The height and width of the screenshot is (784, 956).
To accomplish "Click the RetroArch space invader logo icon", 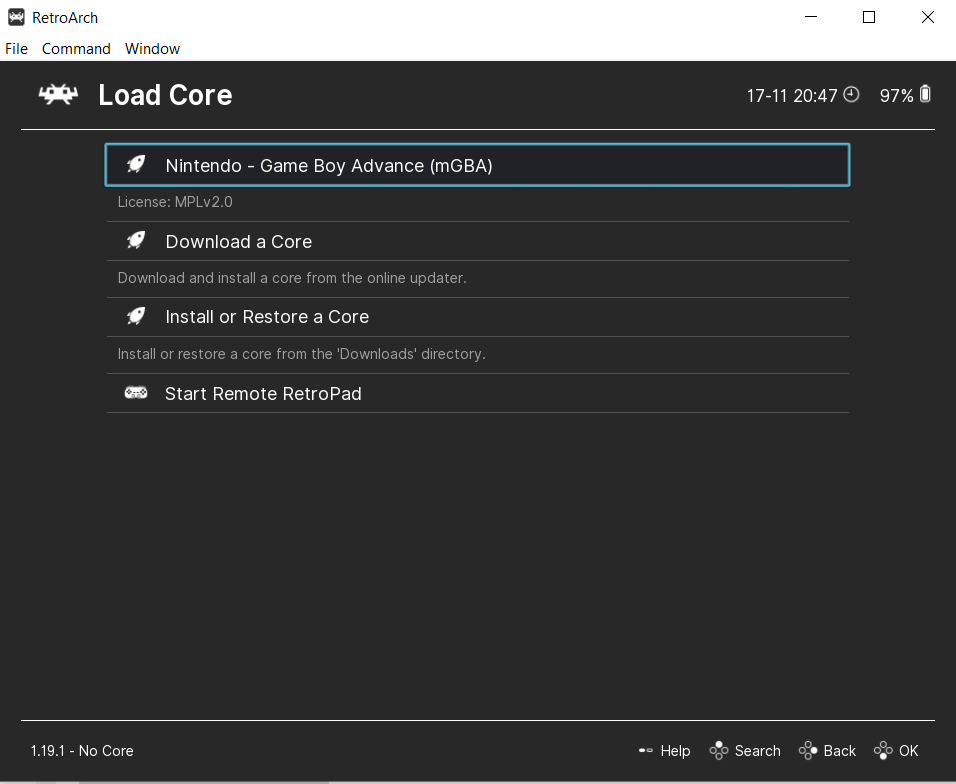I will pyautogui.click(x=57, y=94).
